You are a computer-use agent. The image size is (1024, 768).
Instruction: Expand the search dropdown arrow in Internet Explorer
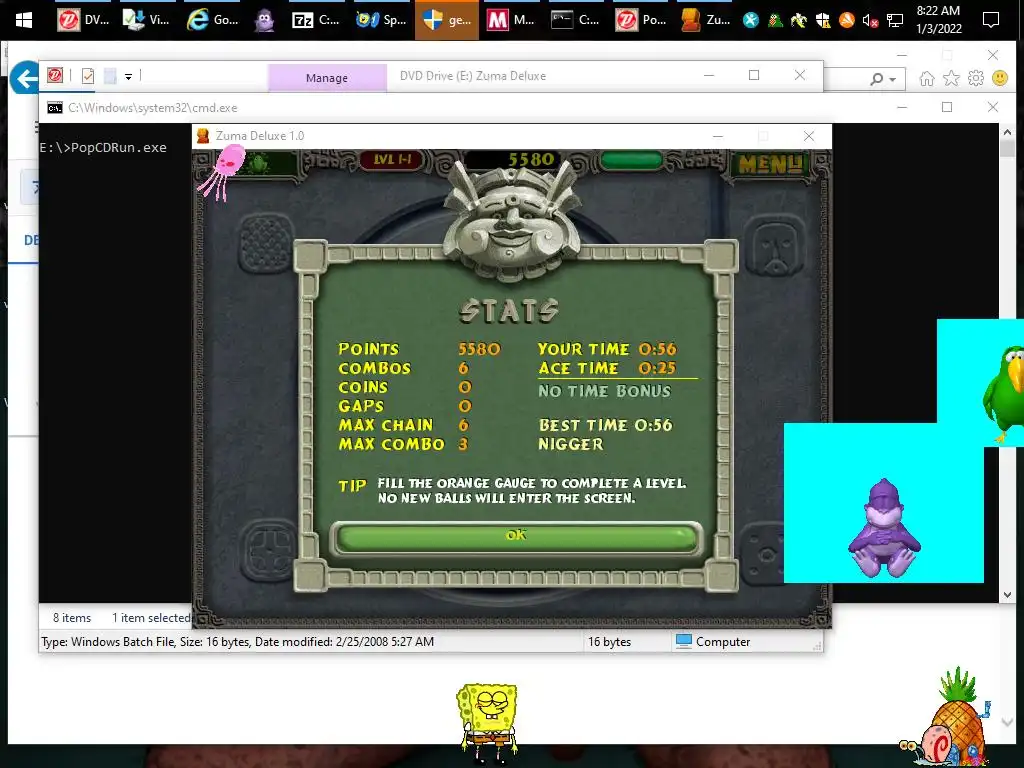tap(893, 80)
